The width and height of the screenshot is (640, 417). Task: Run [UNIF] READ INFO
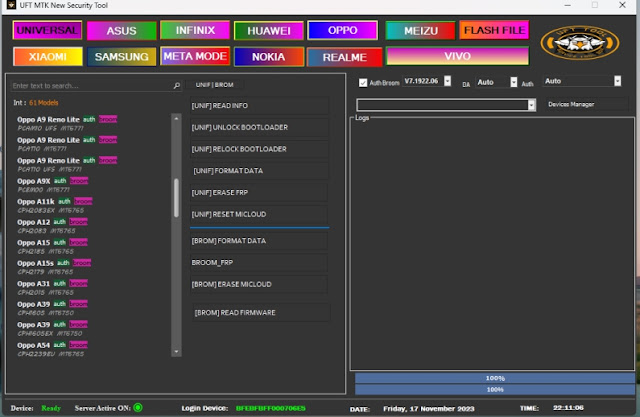pos(259,106)
